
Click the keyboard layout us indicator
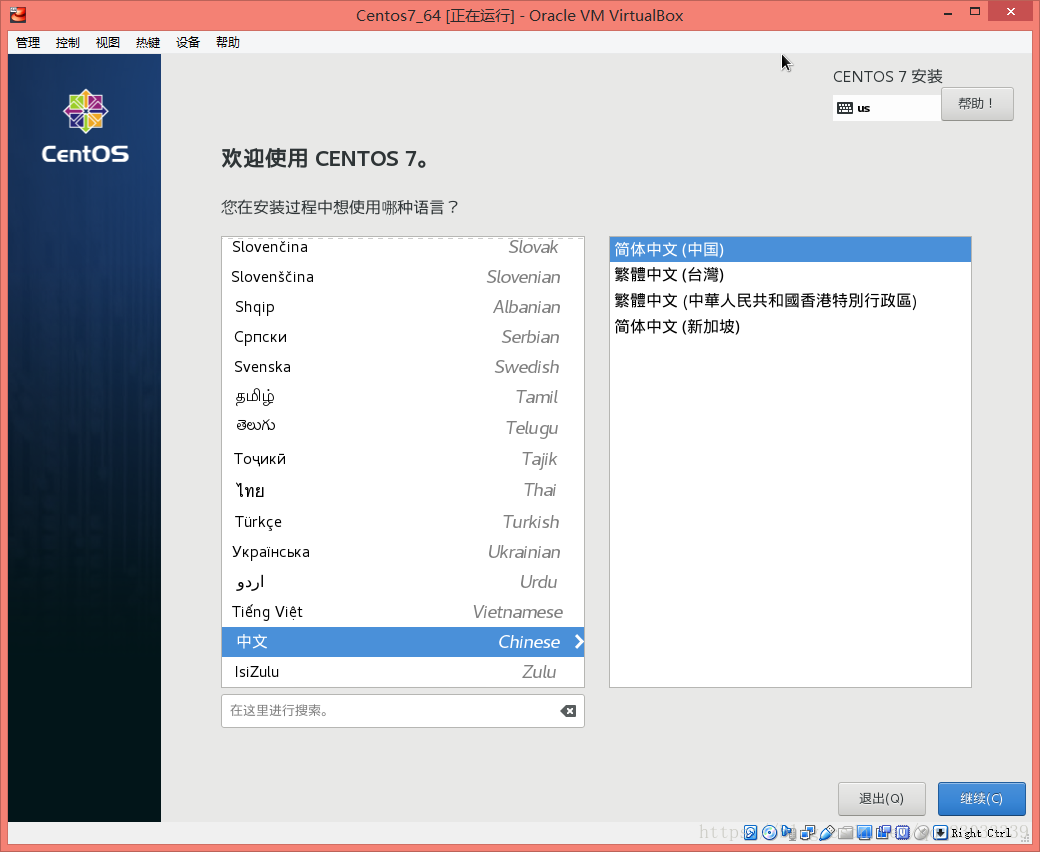pyautogui.click(x=886, y=108)
